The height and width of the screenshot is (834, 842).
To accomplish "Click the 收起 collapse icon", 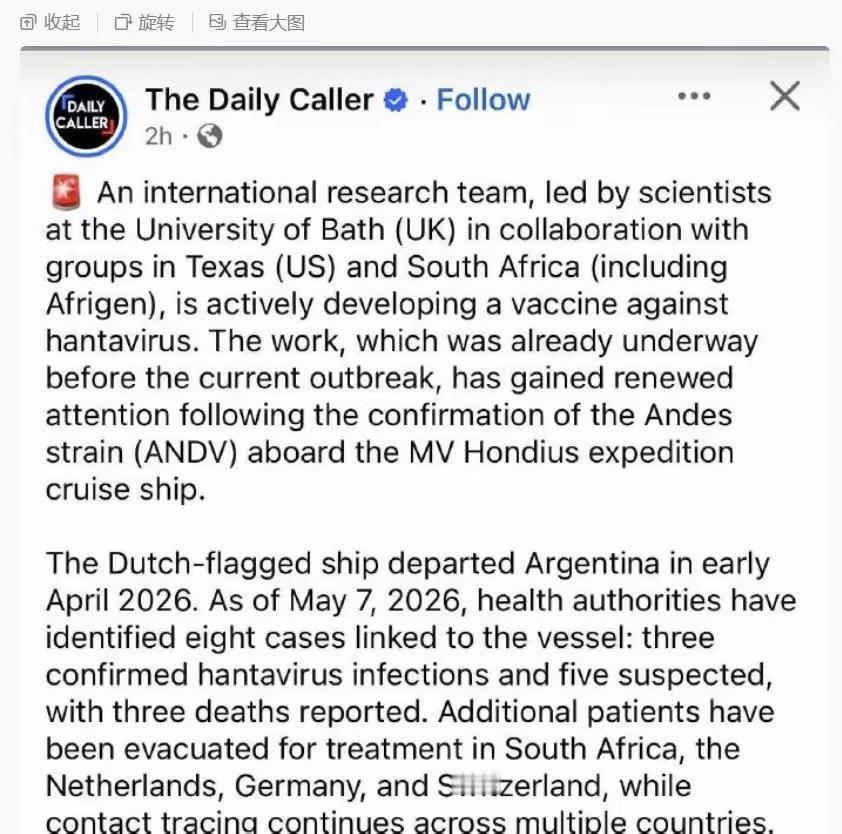I will pos(28,23).
